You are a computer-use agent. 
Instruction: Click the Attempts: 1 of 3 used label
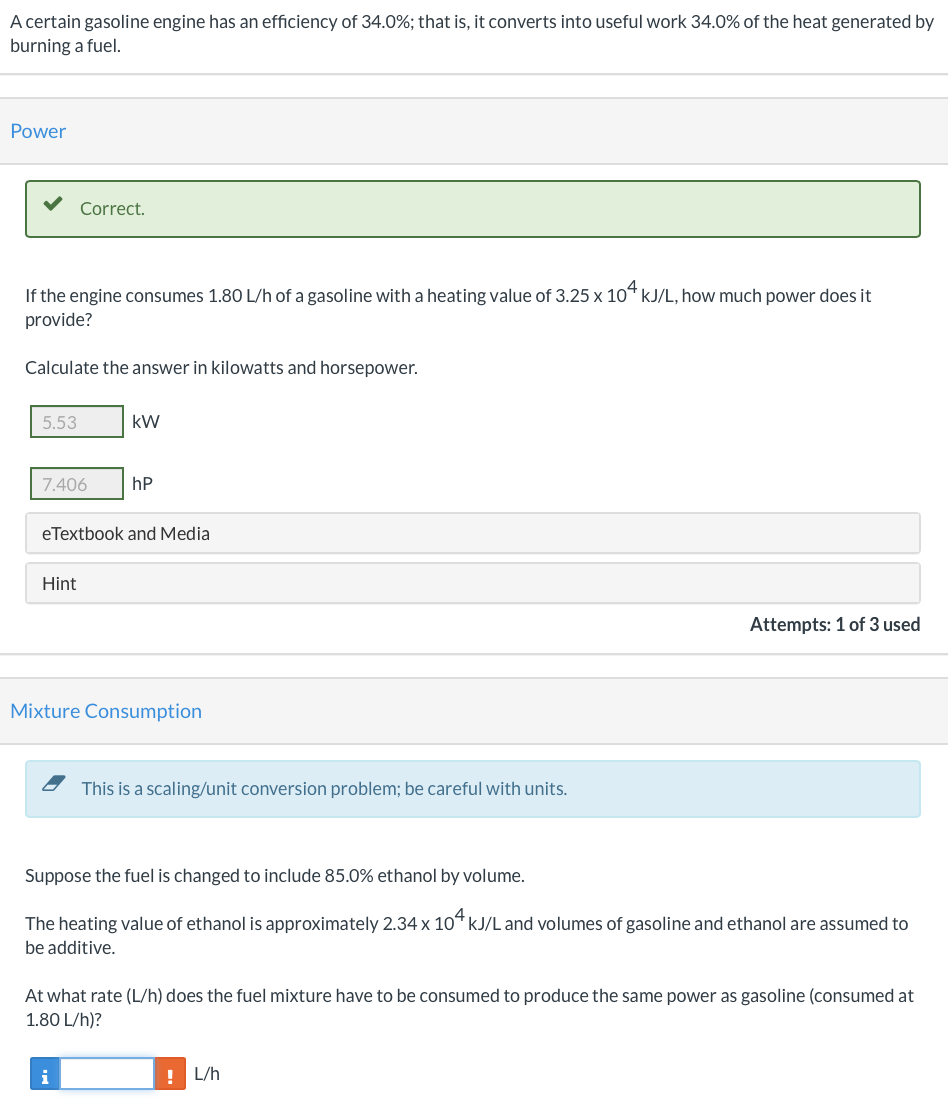[x=835, y=624]
